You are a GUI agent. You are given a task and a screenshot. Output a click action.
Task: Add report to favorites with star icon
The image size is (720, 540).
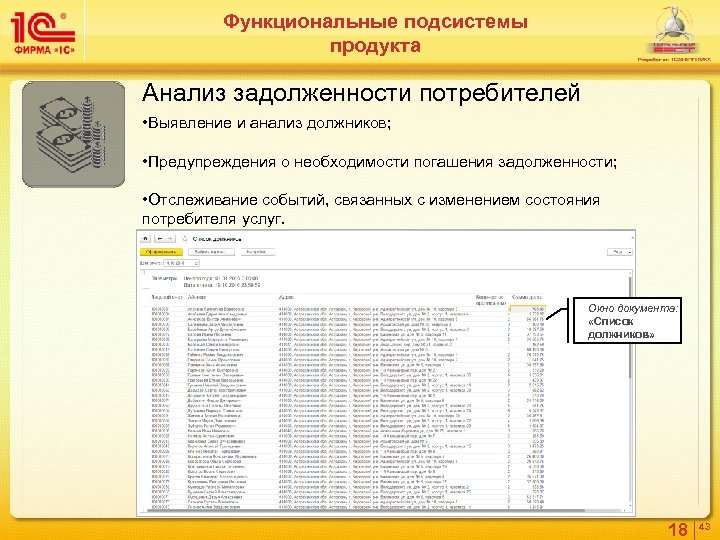tap(185, 239)
